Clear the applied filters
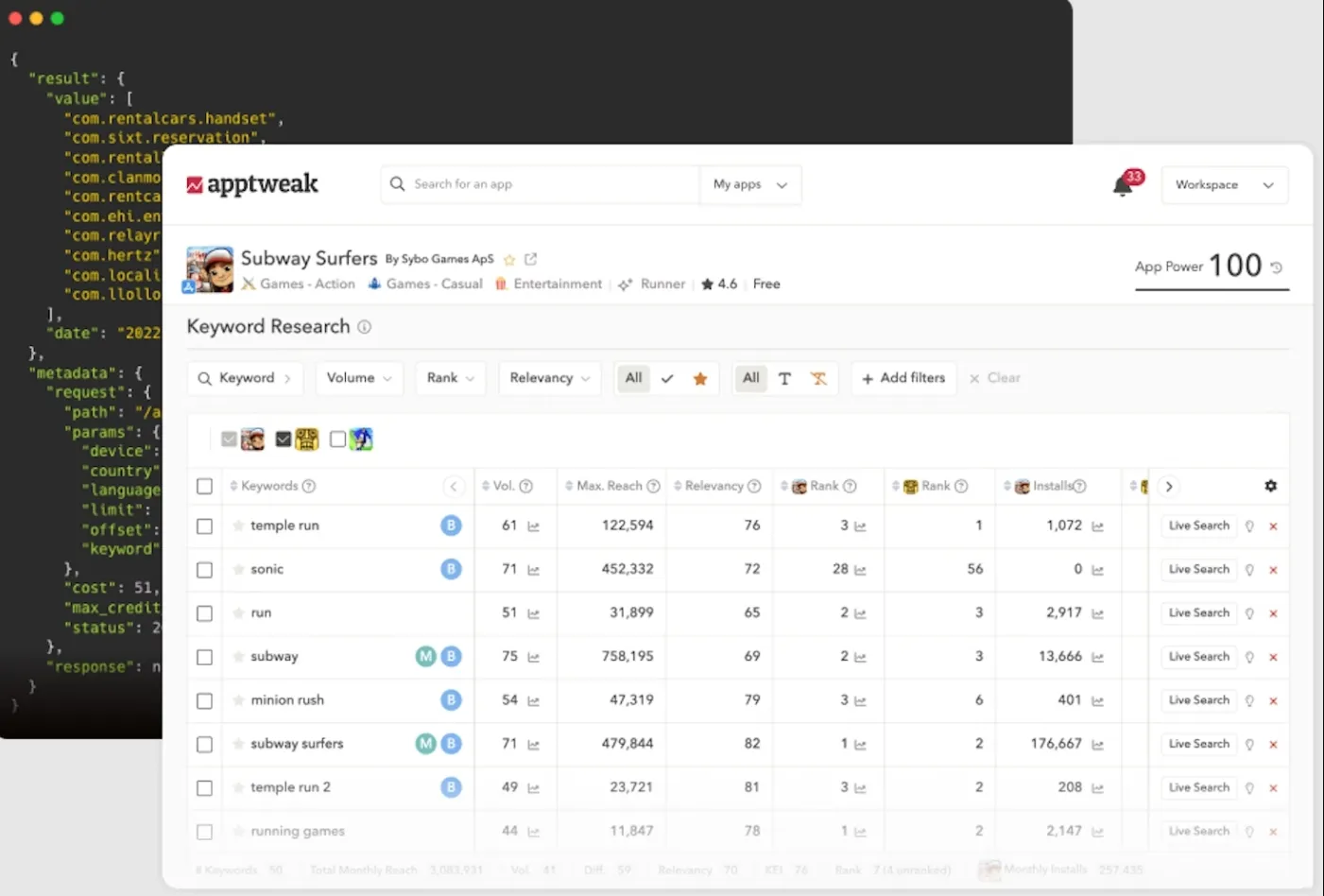1324x896 pixels. [x=995, y=378]
